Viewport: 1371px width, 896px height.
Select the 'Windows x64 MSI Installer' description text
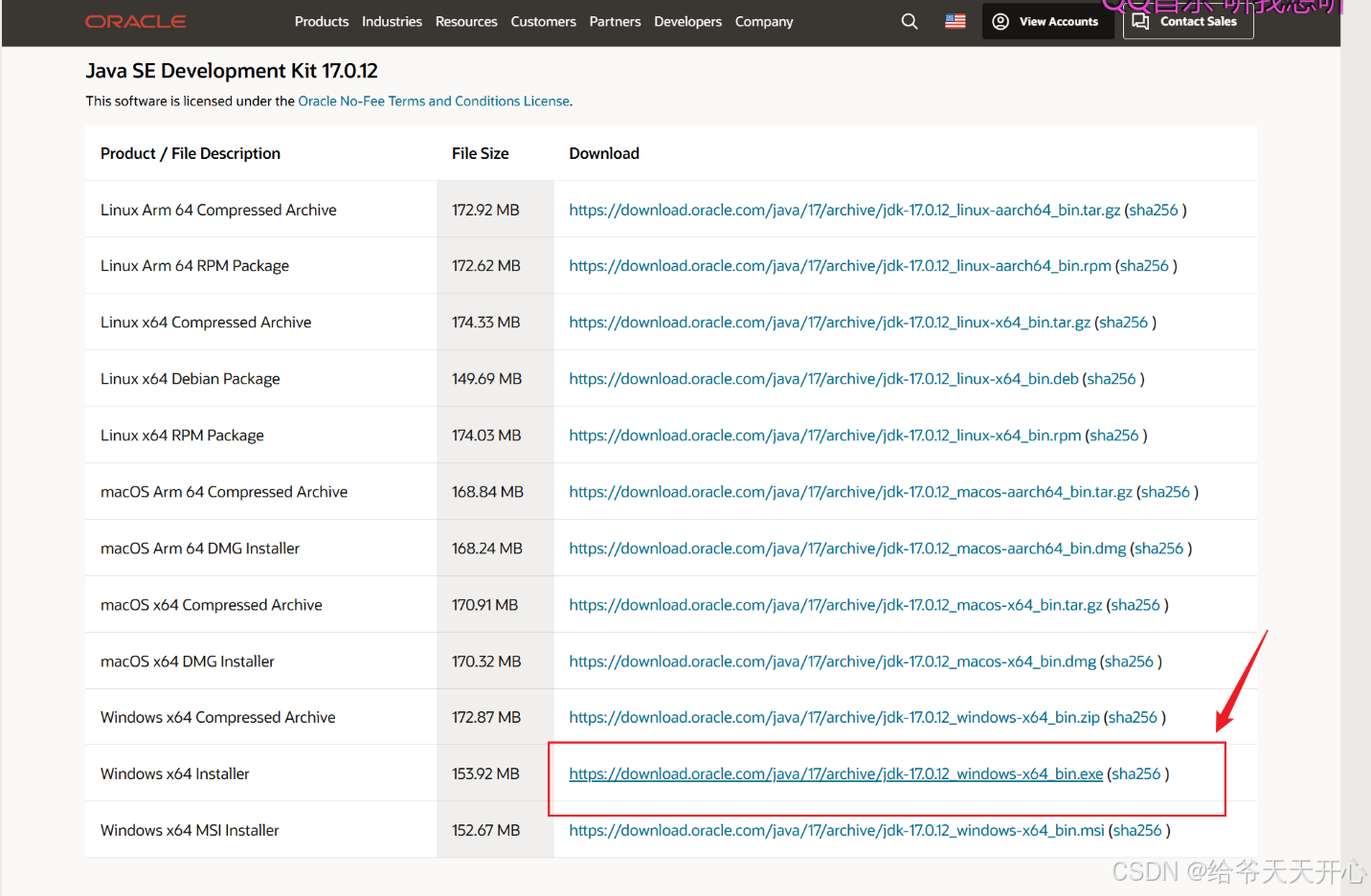[x=190, y=830]
